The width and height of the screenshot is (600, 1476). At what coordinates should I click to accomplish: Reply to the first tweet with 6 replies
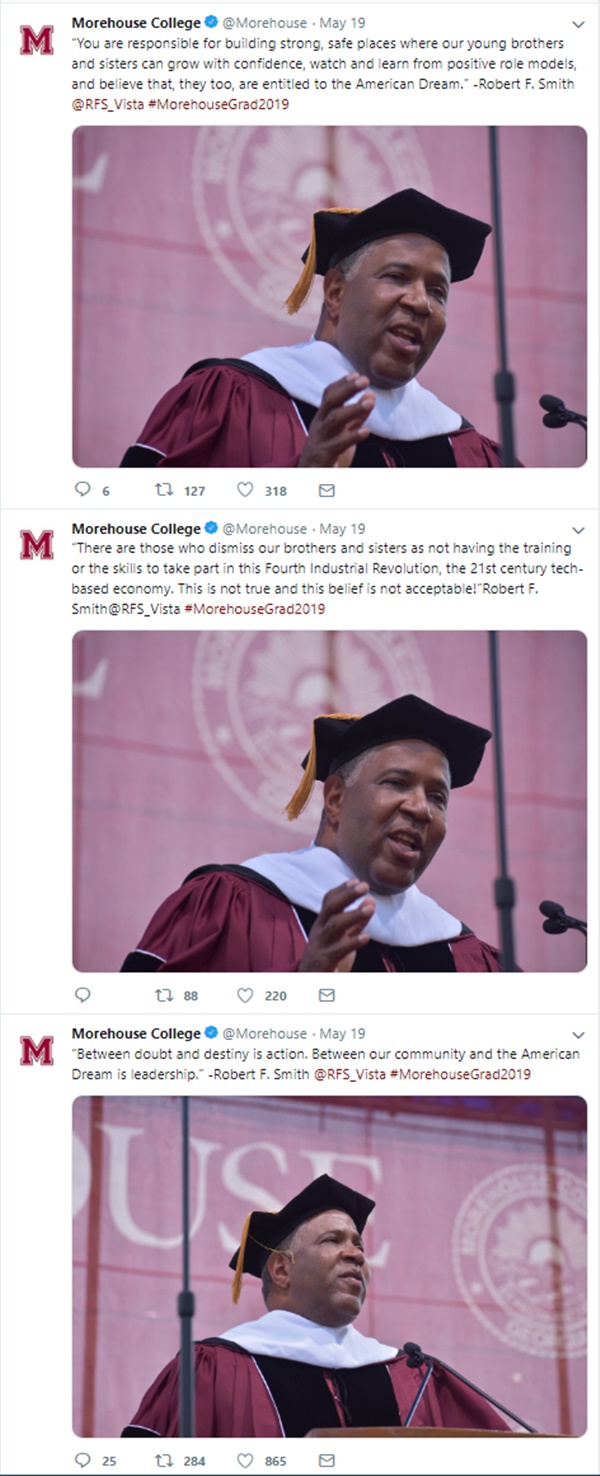point(83,490)
